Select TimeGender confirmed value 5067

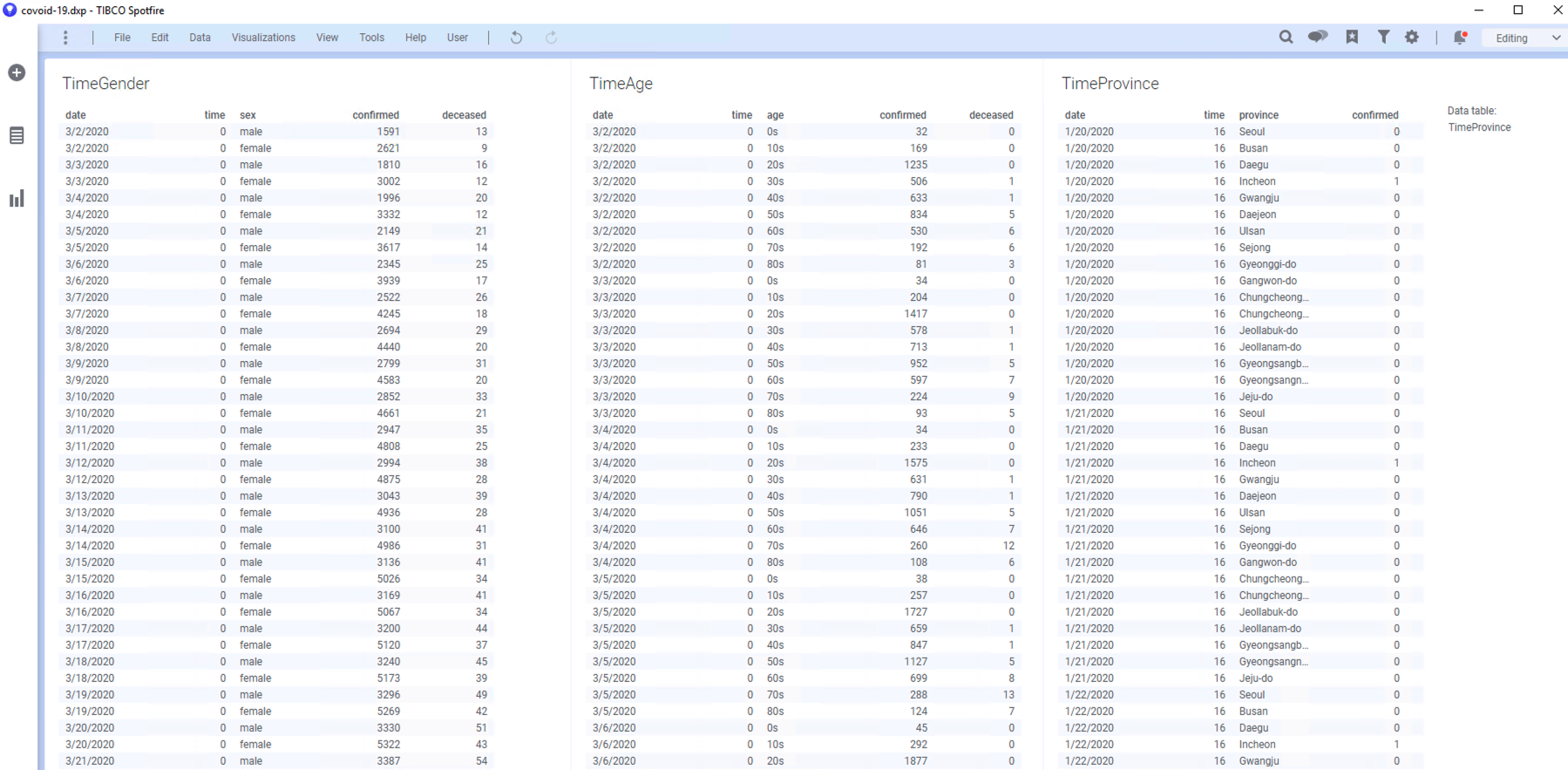coord(388,612)
